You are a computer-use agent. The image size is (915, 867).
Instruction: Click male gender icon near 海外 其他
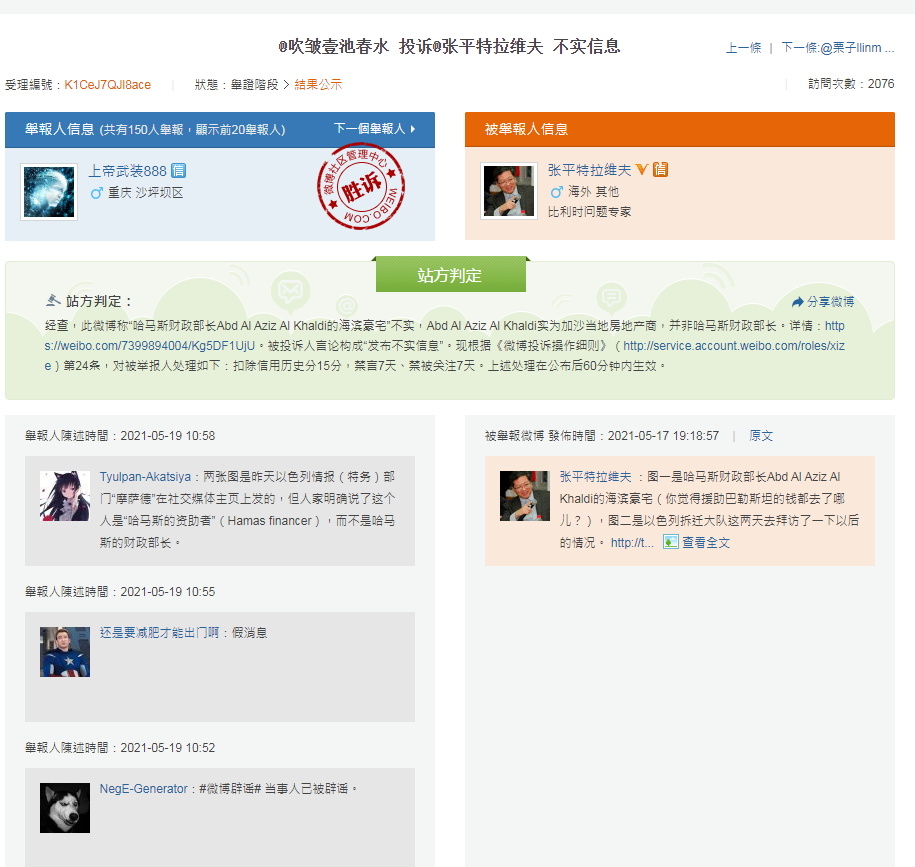coord(556,191)
